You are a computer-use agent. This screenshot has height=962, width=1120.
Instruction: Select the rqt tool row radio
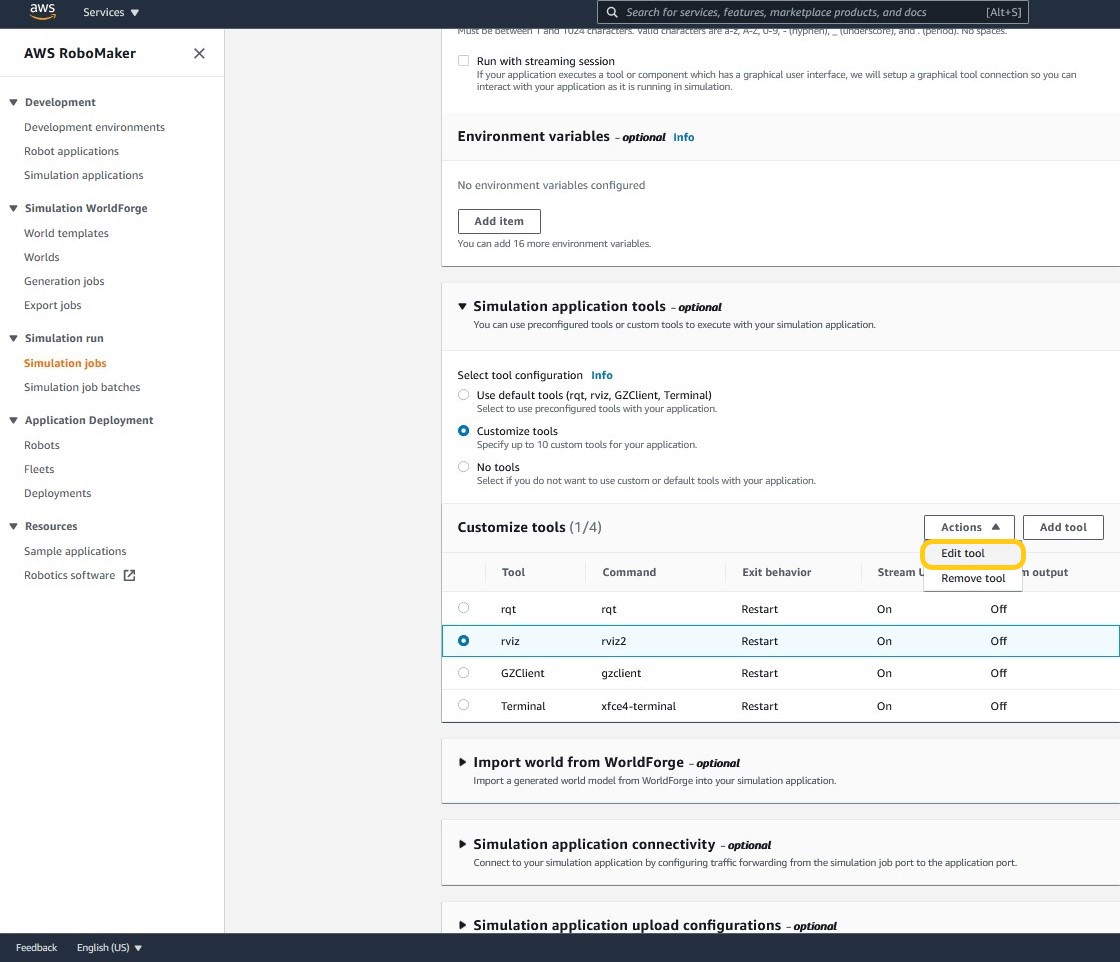coord(464,608)
